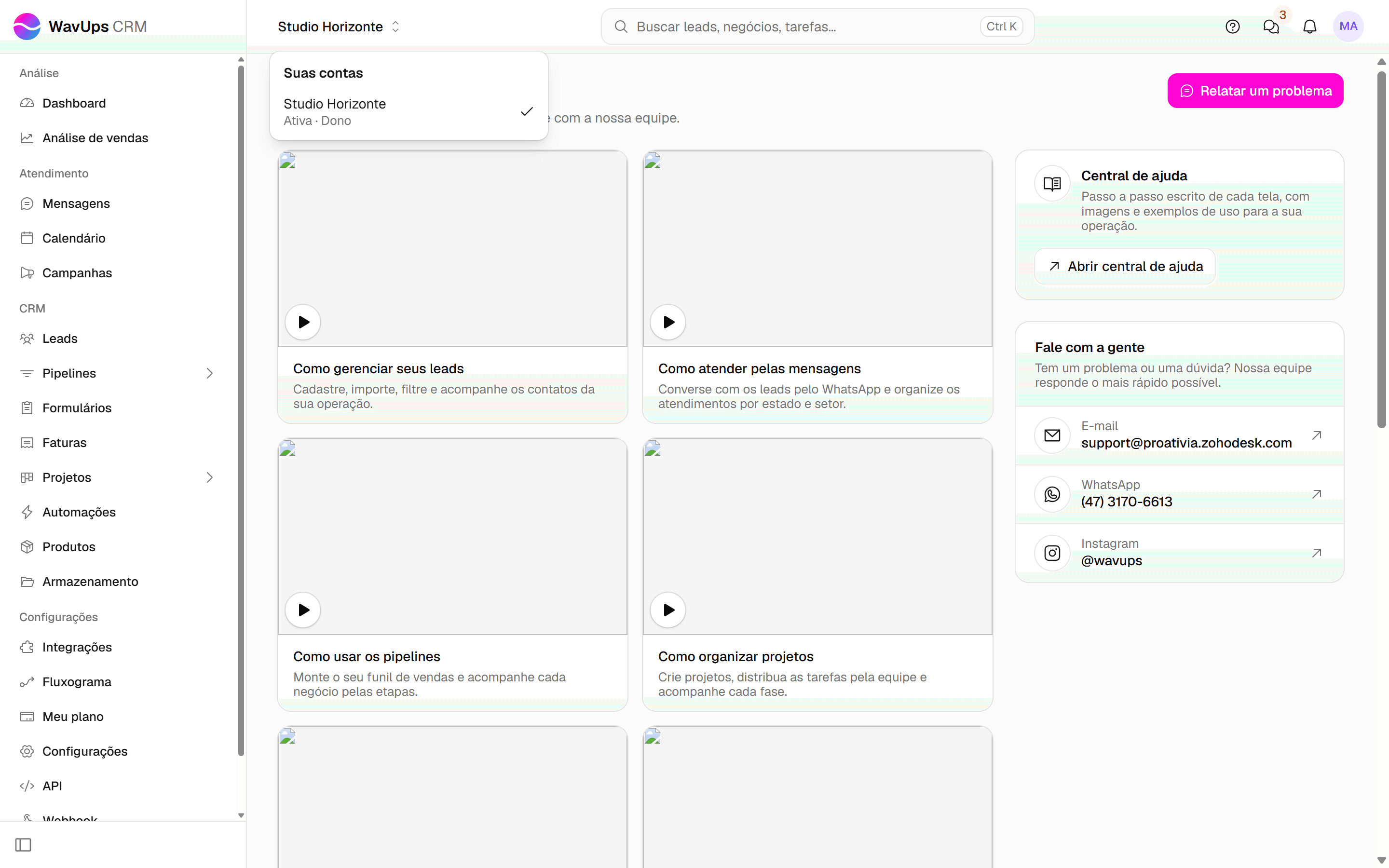Viewport: 1389px width, 868px height.
Task: Click the Relatar um problema button
Action: [1255, 91]
